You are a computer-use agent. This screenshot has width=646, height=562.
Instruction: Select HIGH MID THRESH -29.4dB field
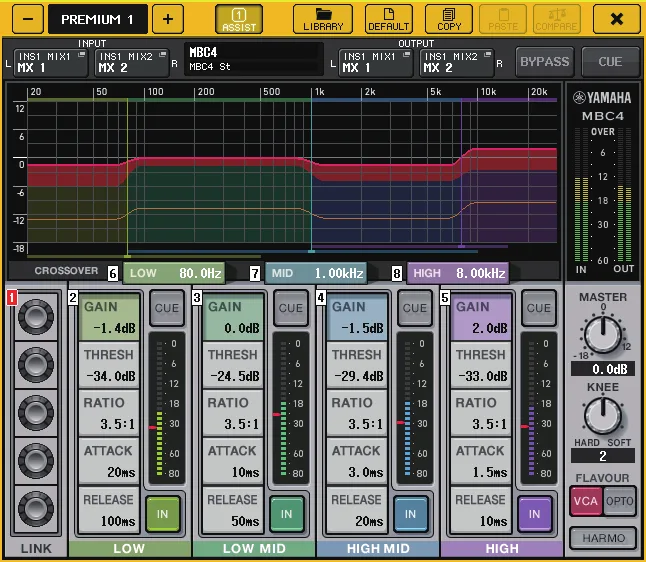point(357,365)
